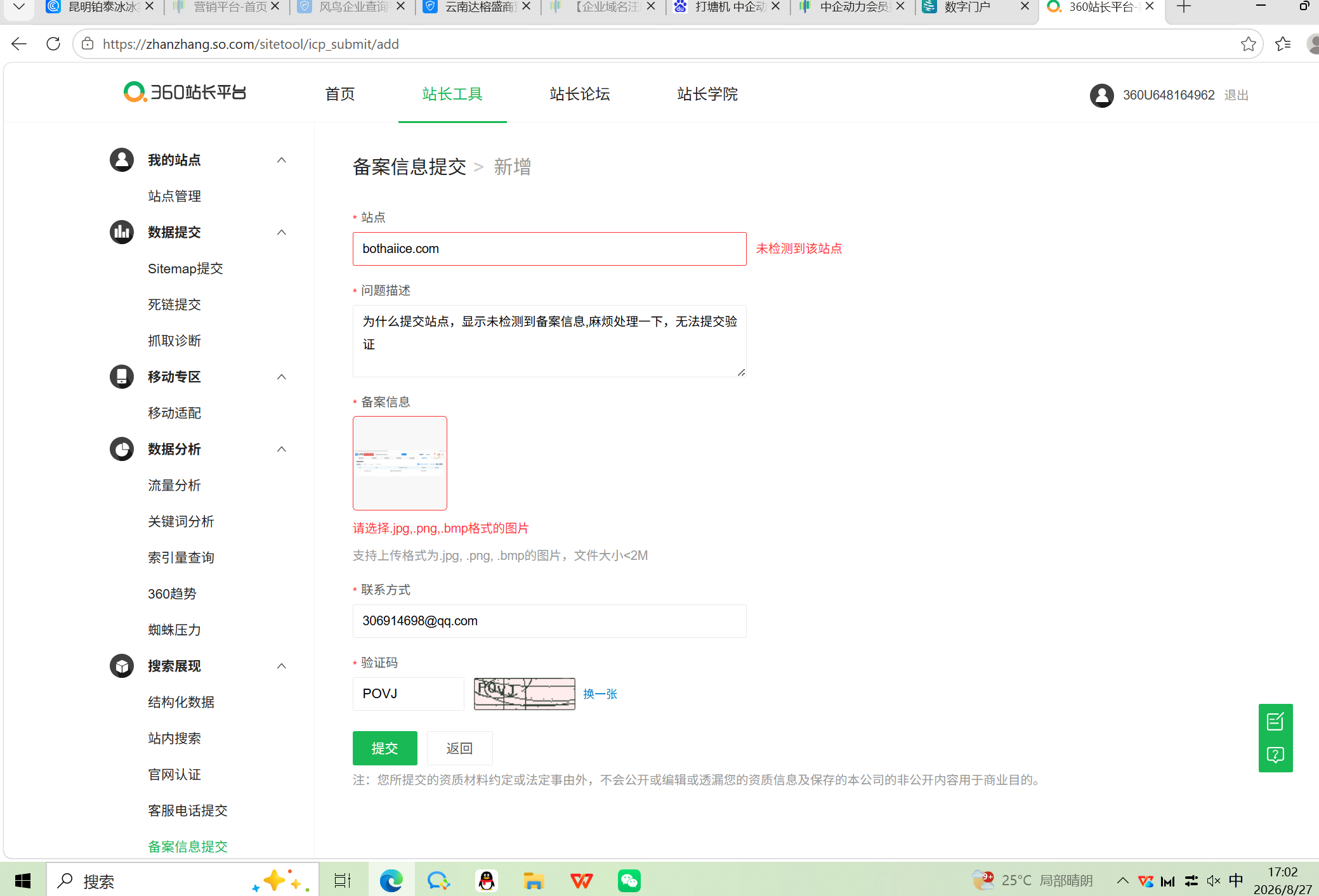Image resolution: width=1319 pixels, height=896 pixels.
Task: Click the 问题描述 text area
Action: tap(549, 341)
